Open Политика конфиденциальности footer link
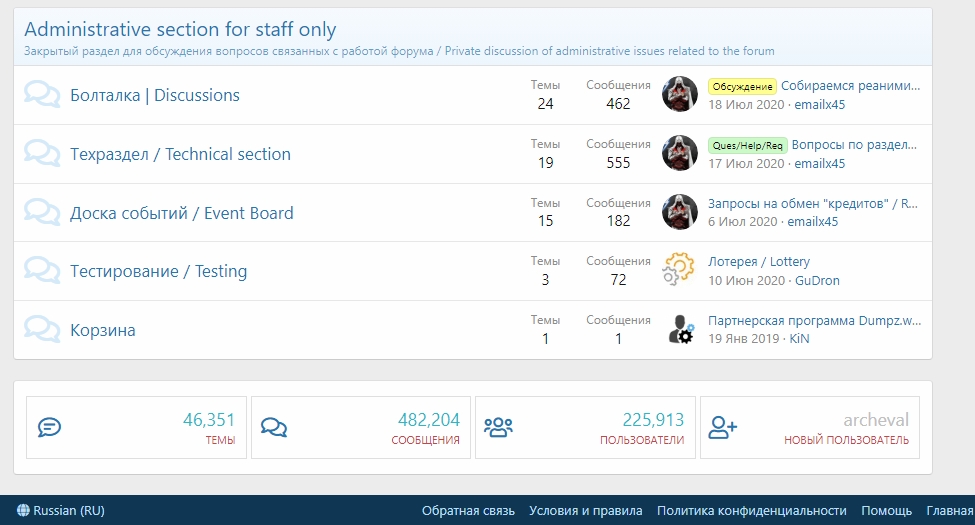Screen dimensions: 975x525 pyautogui.click(x=751, y=510)
